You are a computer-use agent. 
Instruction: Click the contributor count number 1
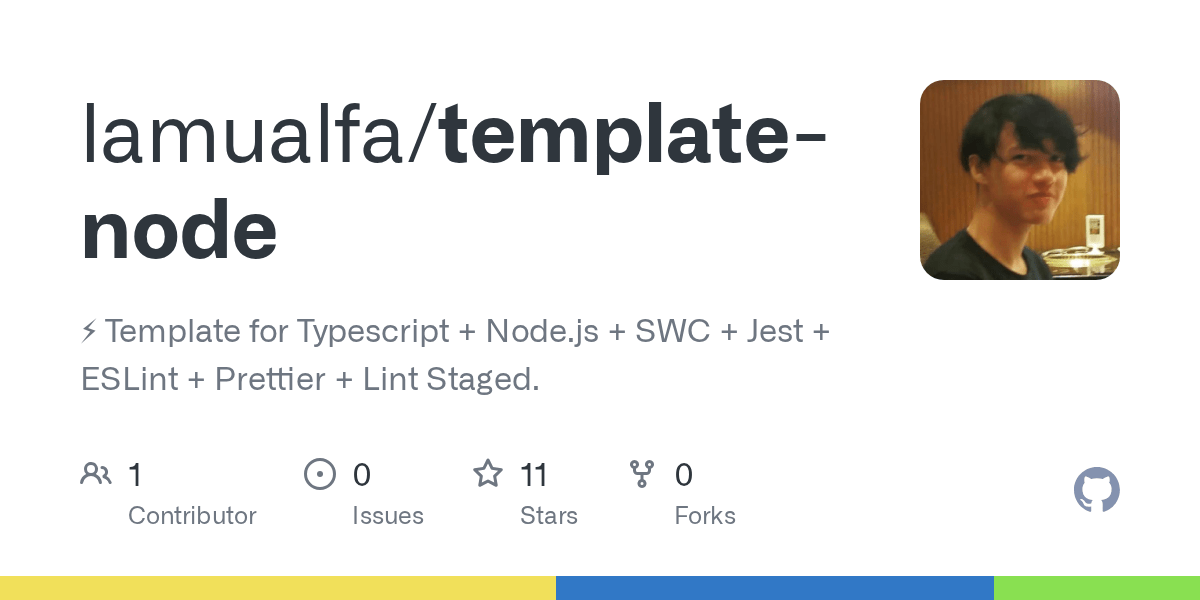click(x=135, y=474)
